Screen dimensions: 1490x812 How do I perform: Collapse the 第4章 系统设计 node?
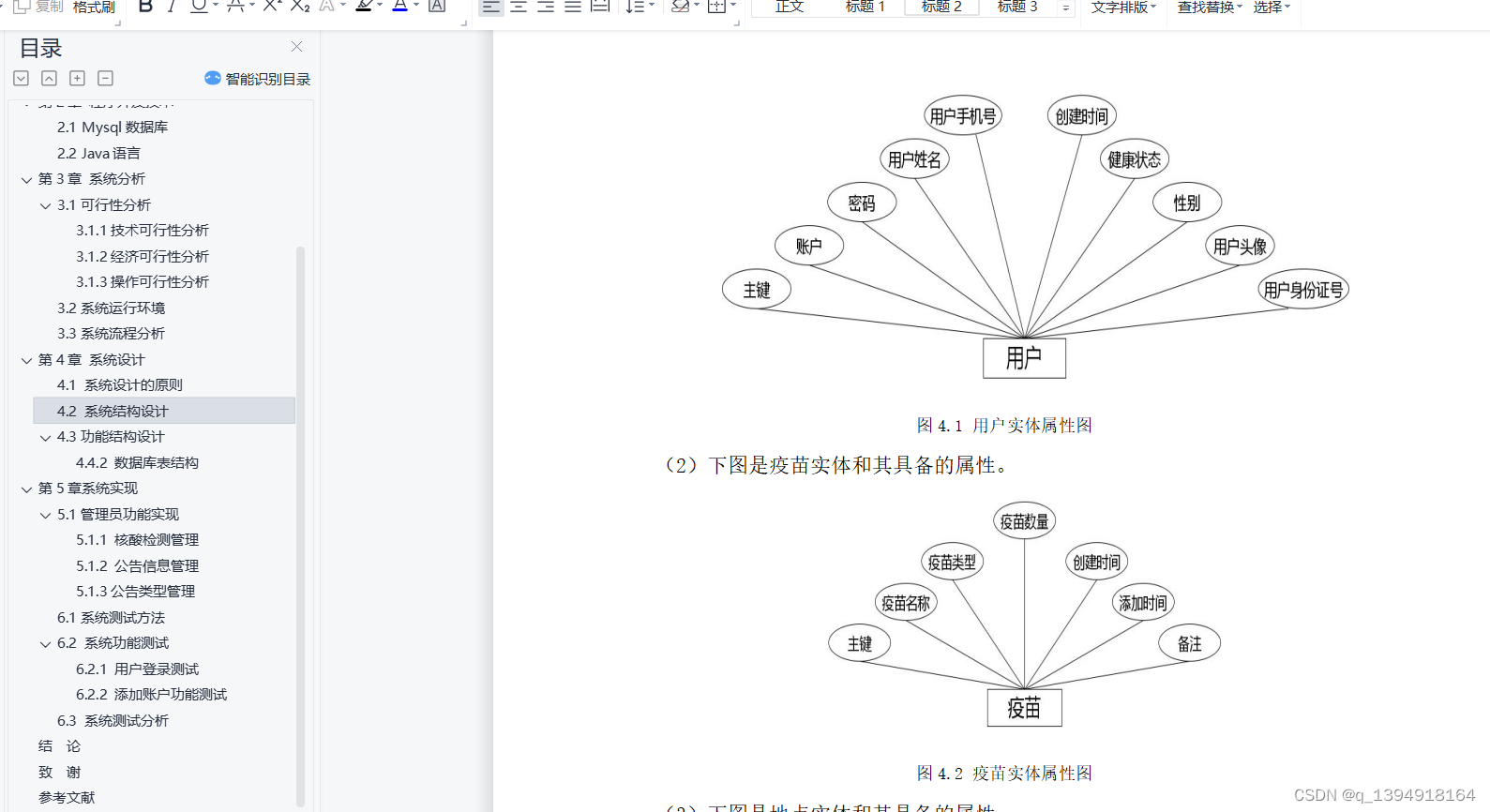coord(26,360)
